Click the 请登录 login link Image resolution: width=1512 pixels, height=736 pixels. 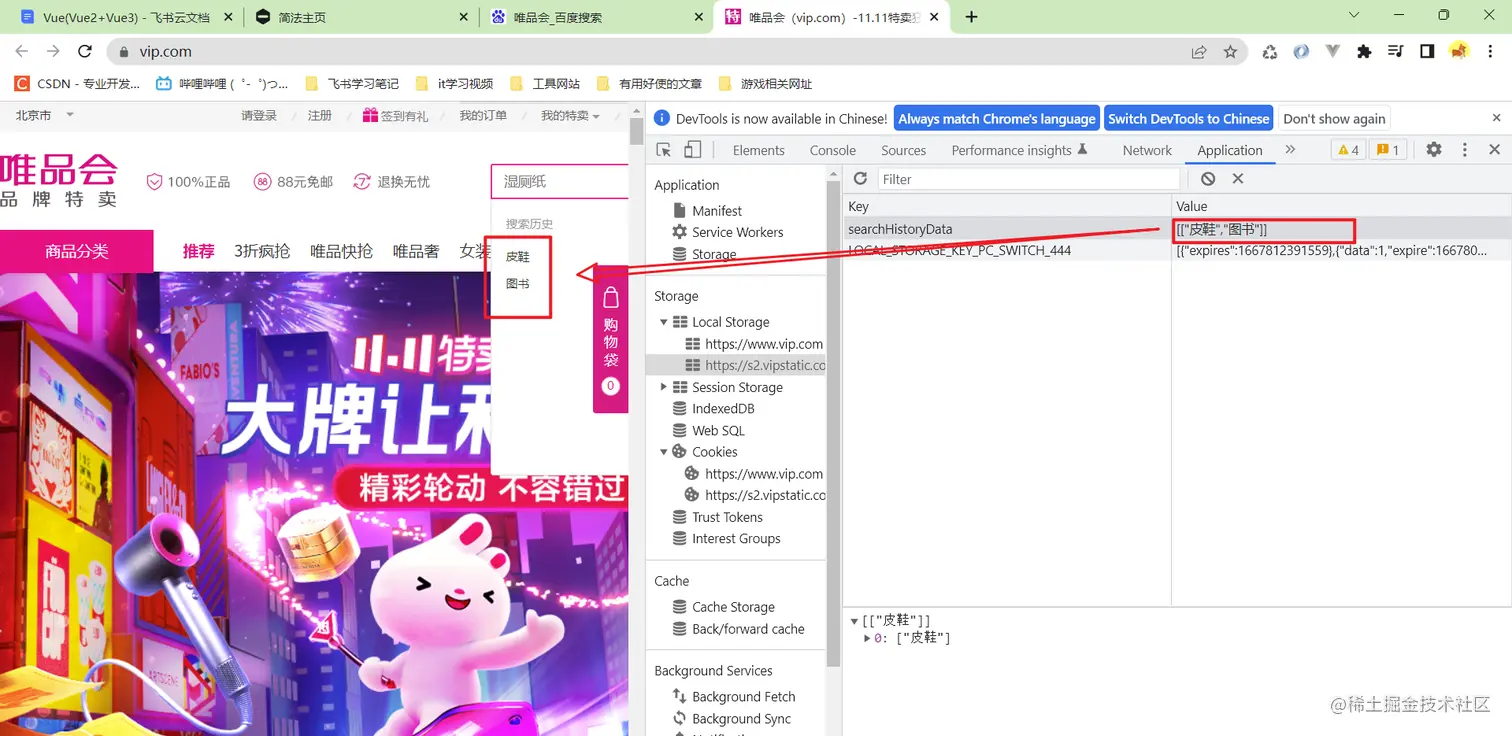click(259, 115)
